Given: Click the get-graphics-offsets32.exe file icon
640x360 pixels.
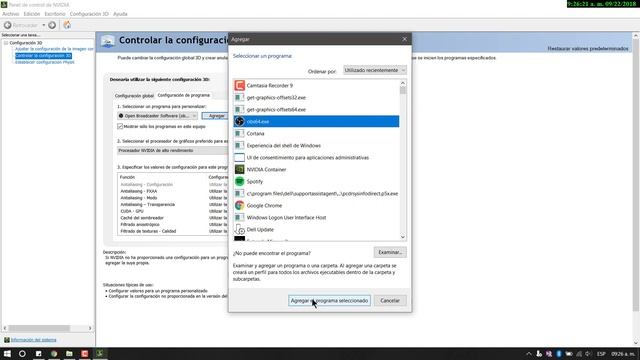Looking at the screenshot, I should (x=240, y=98).
